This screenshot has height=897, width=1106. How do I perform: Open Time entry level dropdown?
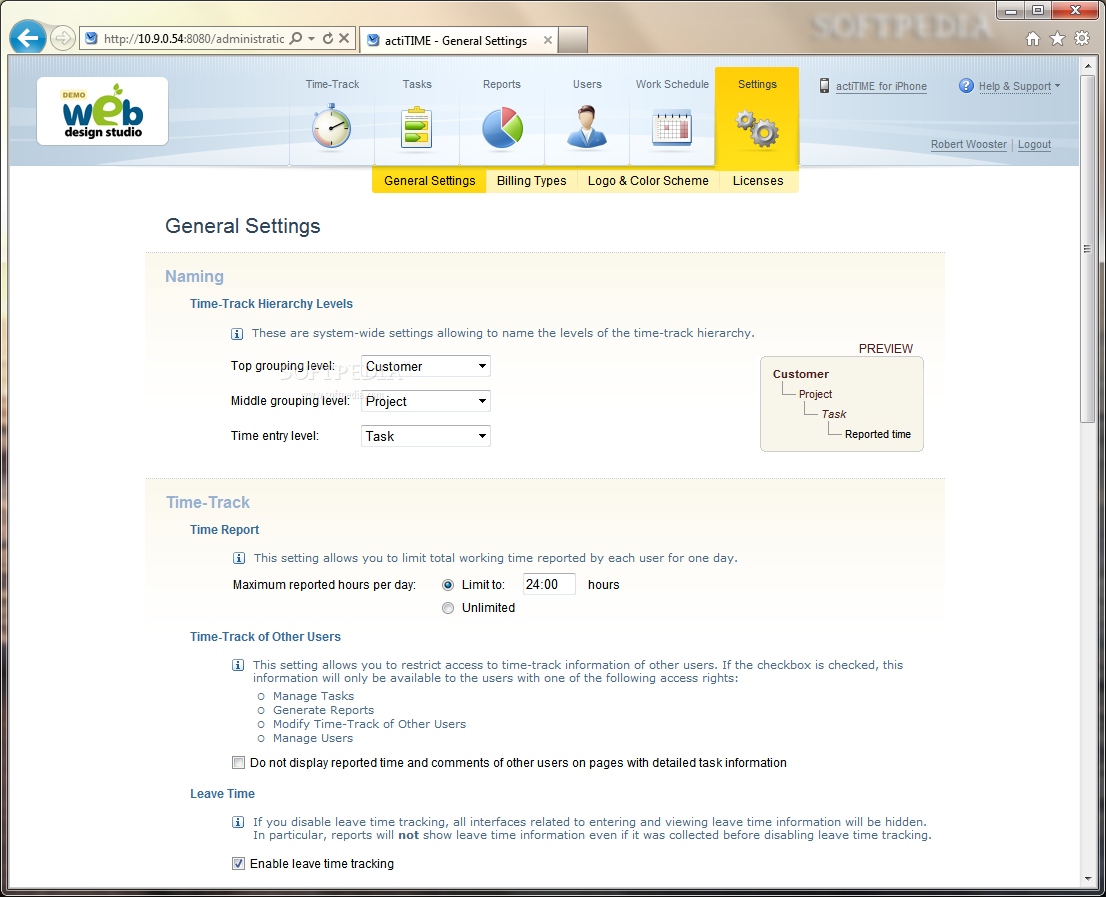tap(425, 436)
